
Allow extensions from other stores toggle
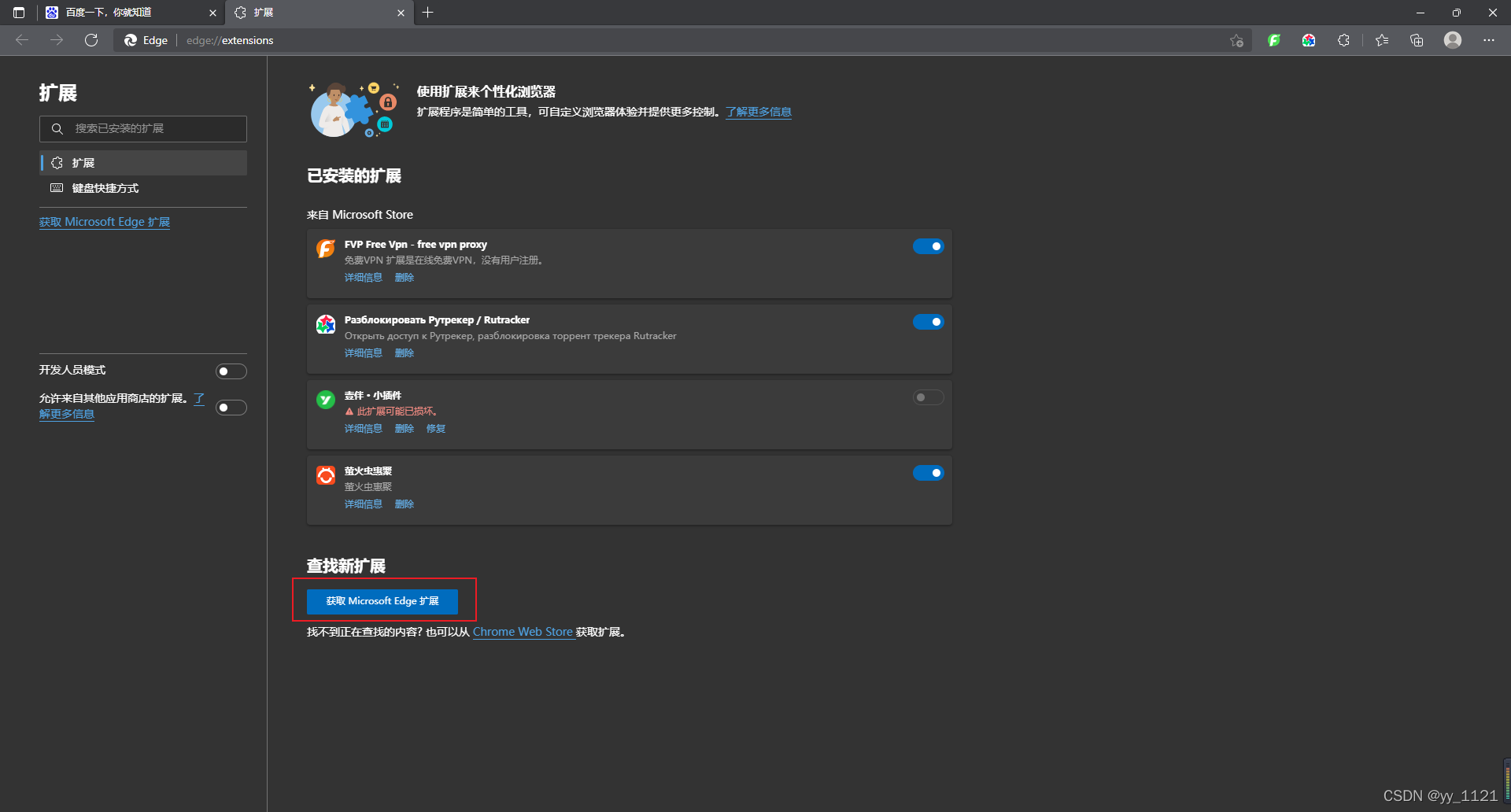[231, 408]
